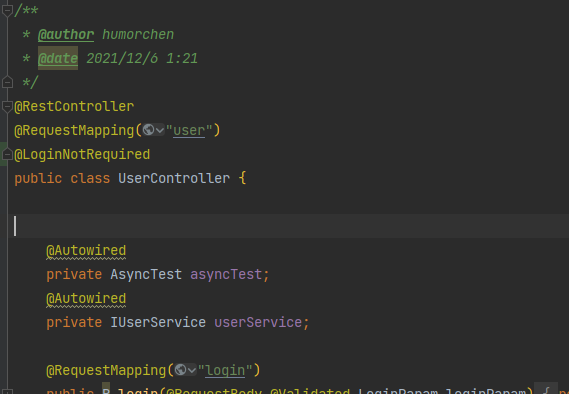
Task: Click the @author Javadoc tag
Action: tap(66, 34)
